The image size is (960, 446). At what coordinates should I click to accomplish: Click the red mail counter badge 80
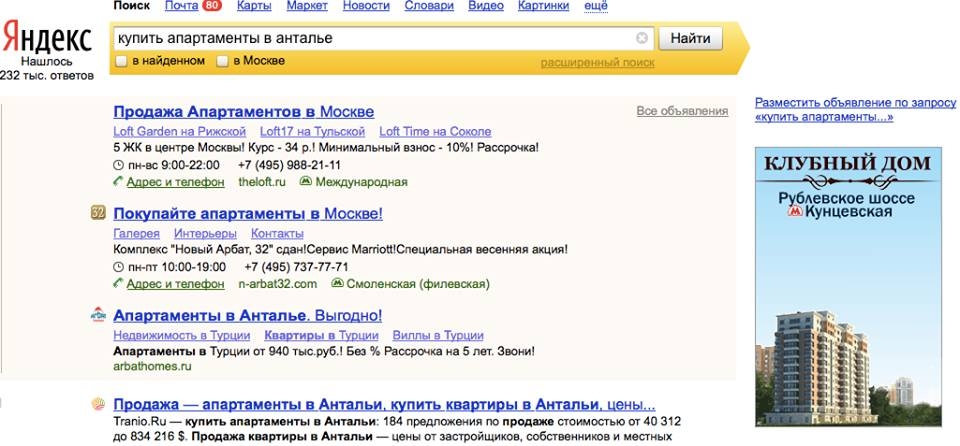212,6
